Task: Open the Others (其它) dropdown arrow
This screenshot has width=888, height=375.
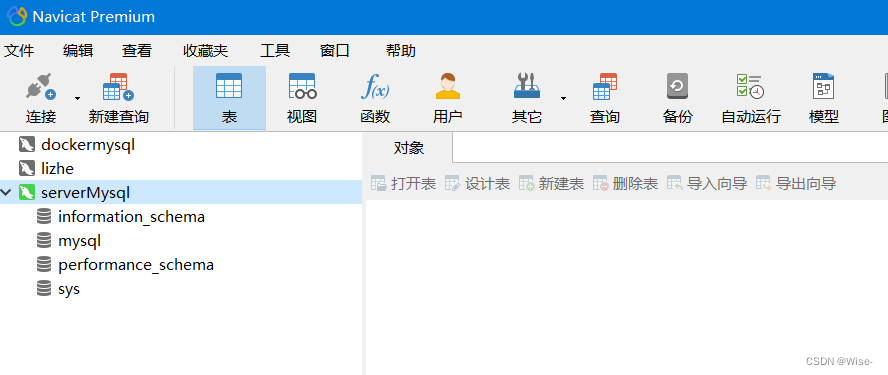Action: click(x=563, y=99)
